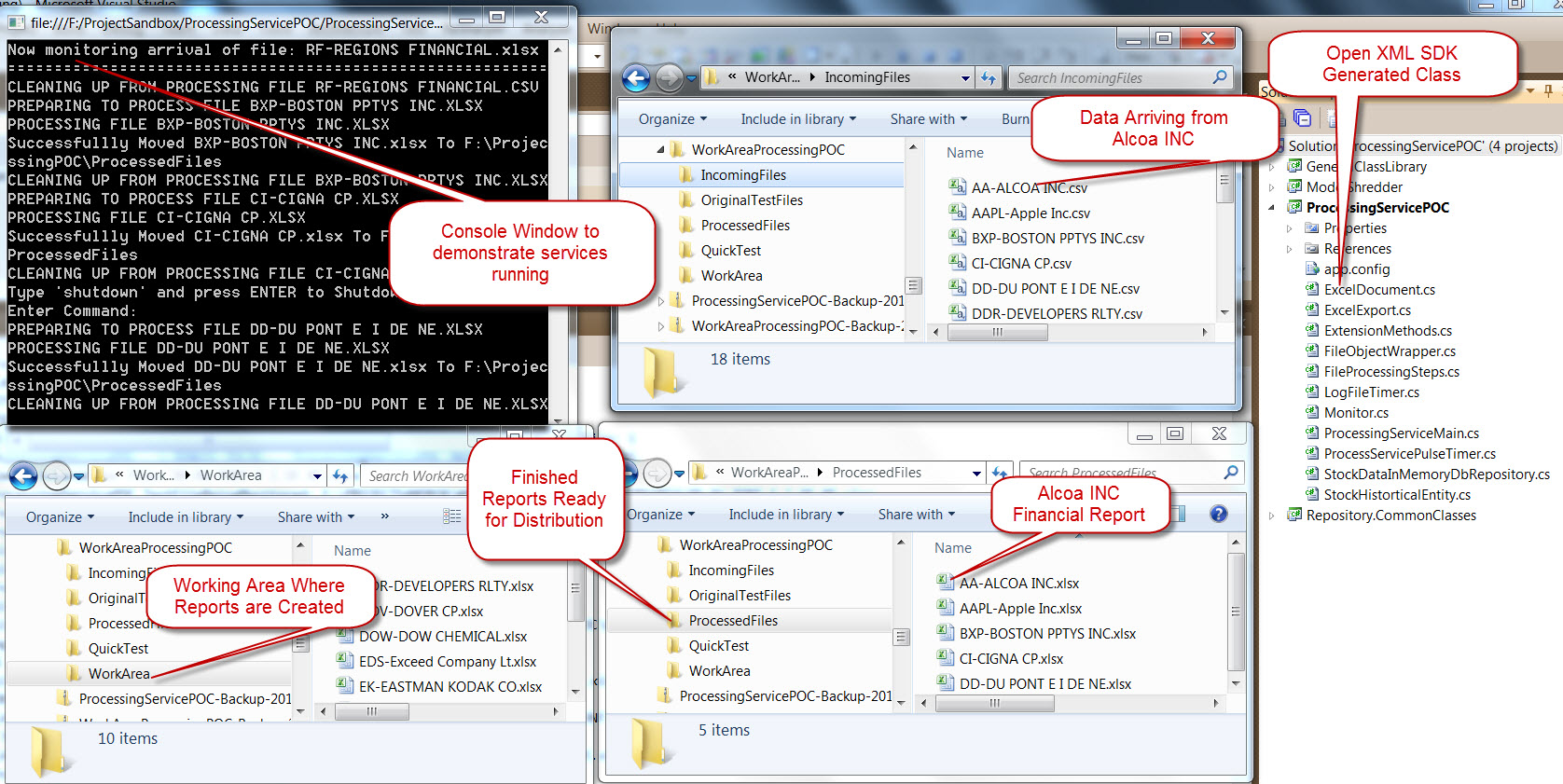Click horizontal scrollbar in IncomingFiles file list

tap(997, 332)
